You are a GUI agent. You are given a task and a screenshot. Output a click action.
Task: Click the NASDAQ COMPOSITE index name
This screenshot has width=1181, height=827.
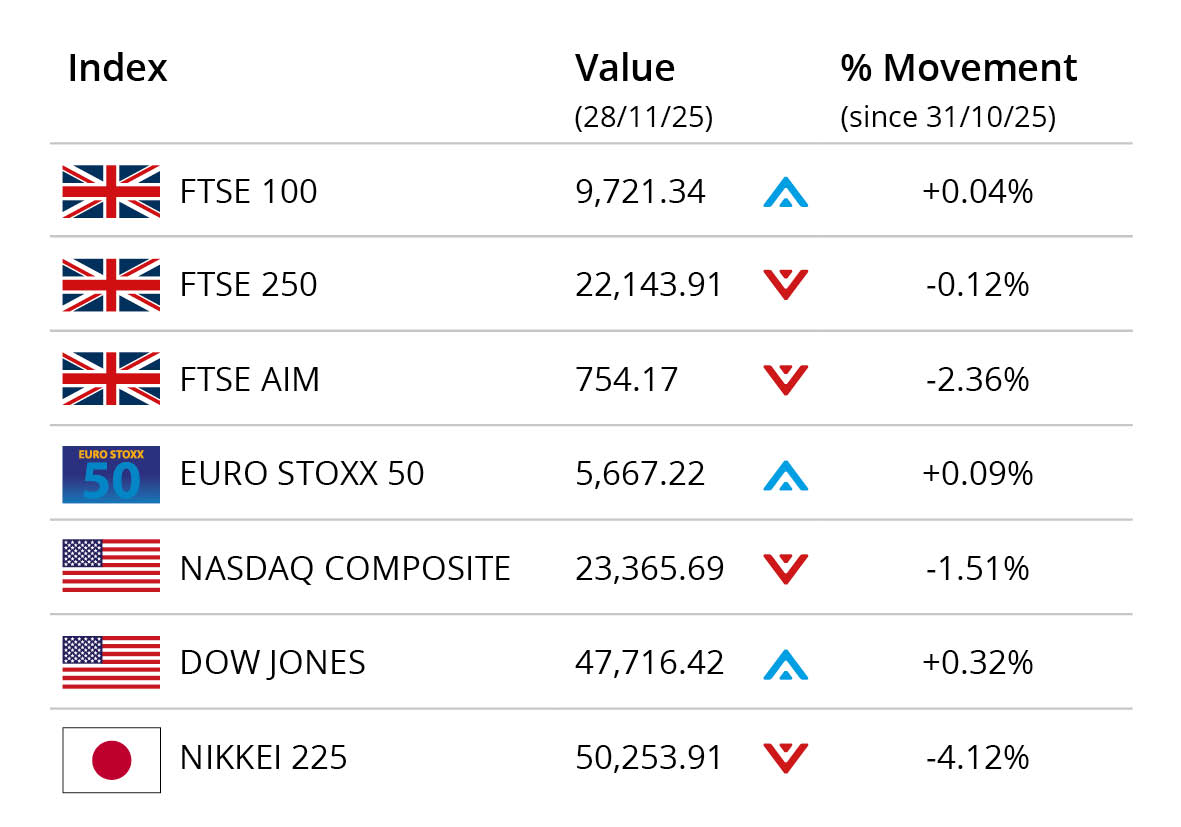pyautogui.click(x=345, y=568)
